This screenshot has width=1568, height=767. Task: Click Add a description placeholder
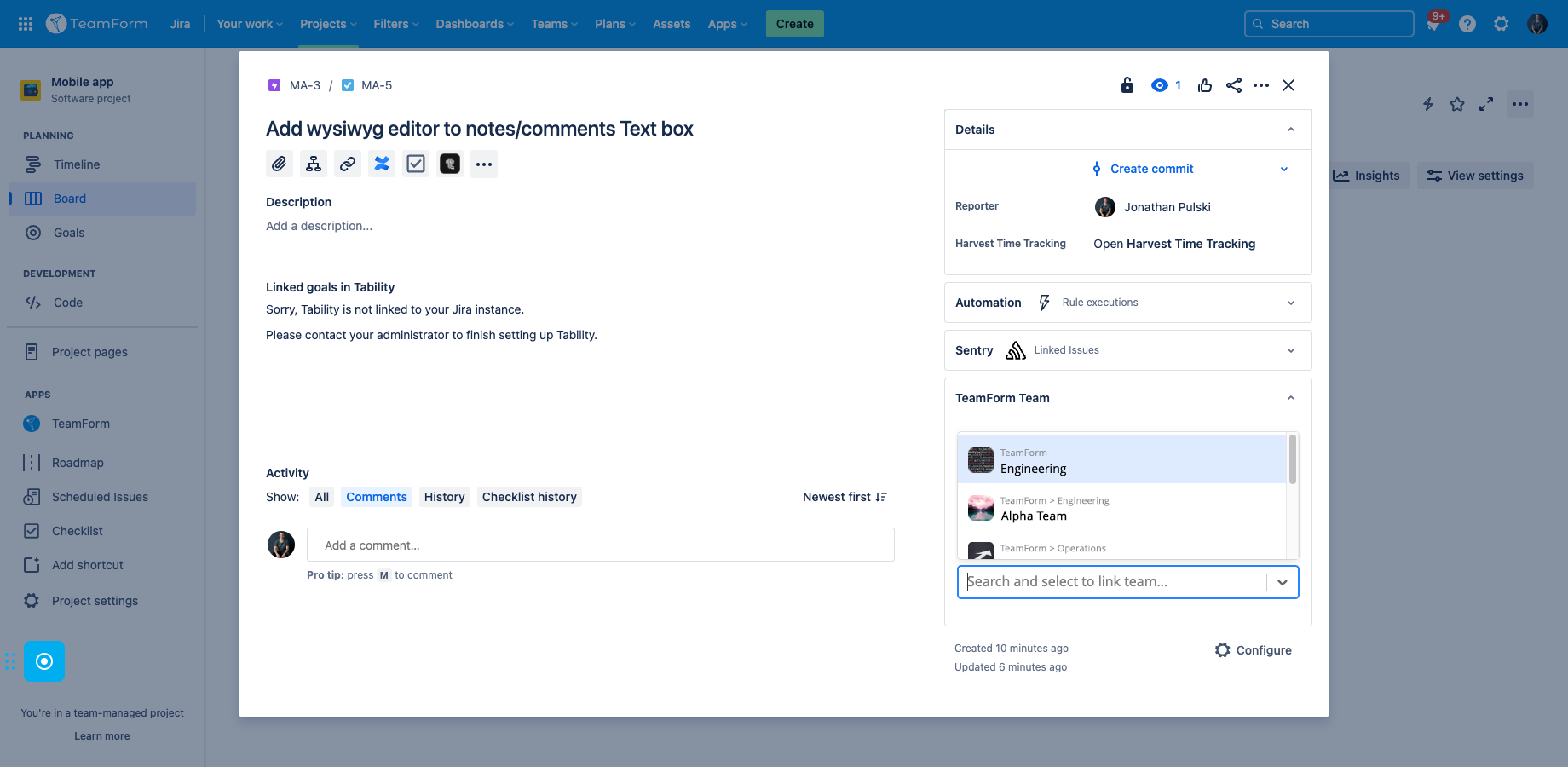click(x=319, y=226)
